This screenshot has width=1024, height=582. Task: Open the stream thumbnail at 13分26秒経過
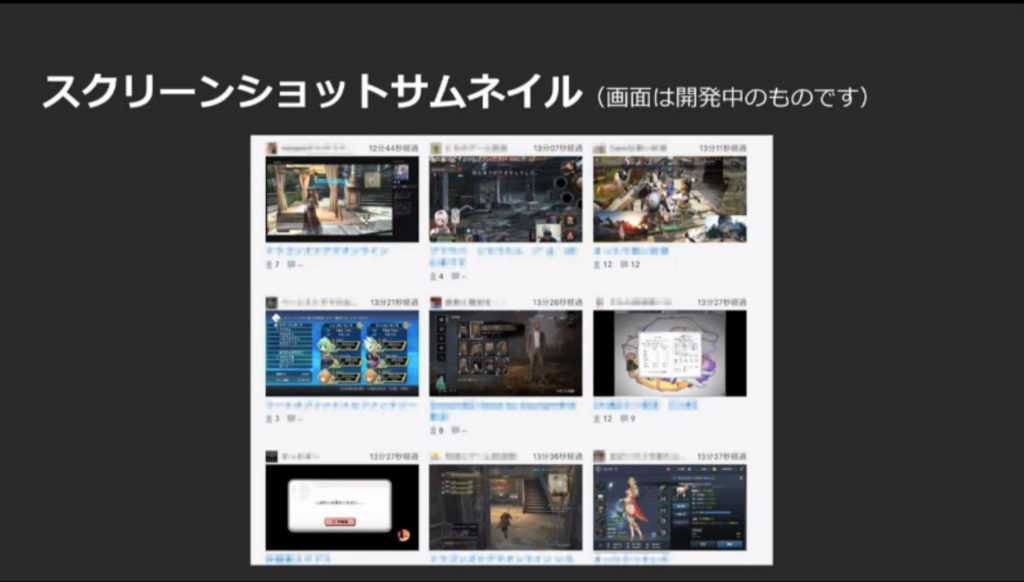click(505, 353)
